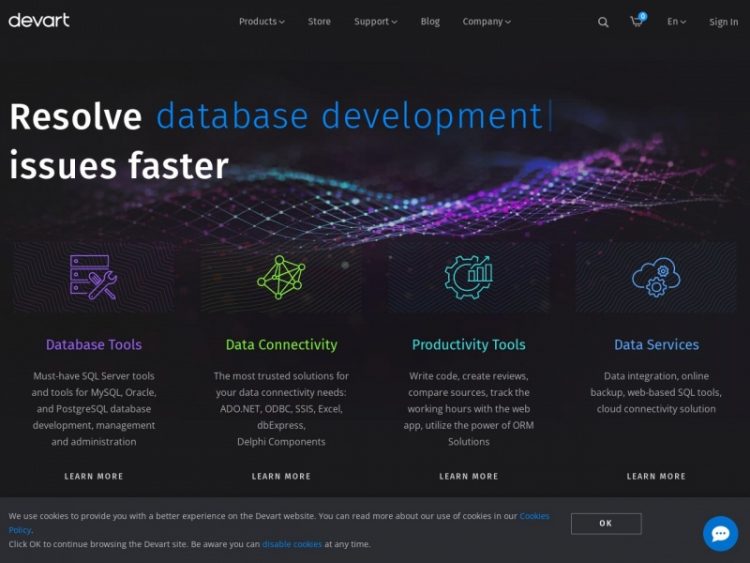Click the Productivity Tools gear chart icon

(x=468, y=277)
